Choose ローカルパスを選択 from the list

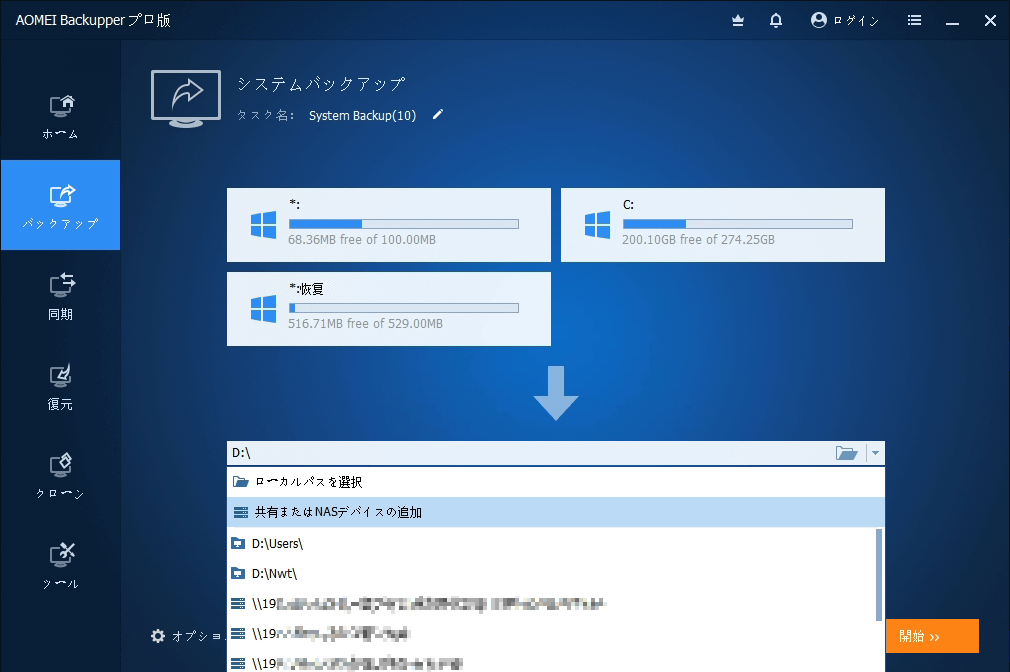(x=556, y=482)
